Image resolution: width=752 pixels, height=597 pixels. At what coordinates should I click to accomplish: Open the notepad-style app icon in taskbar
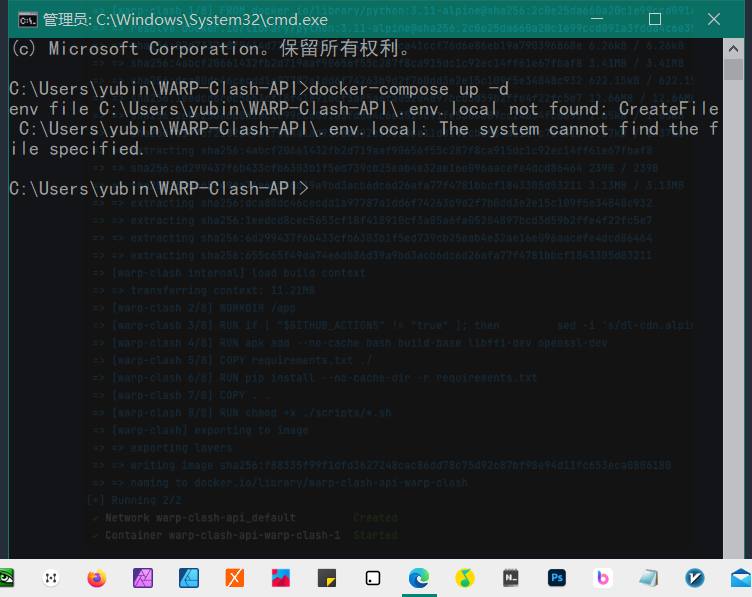tap(648, 578)
